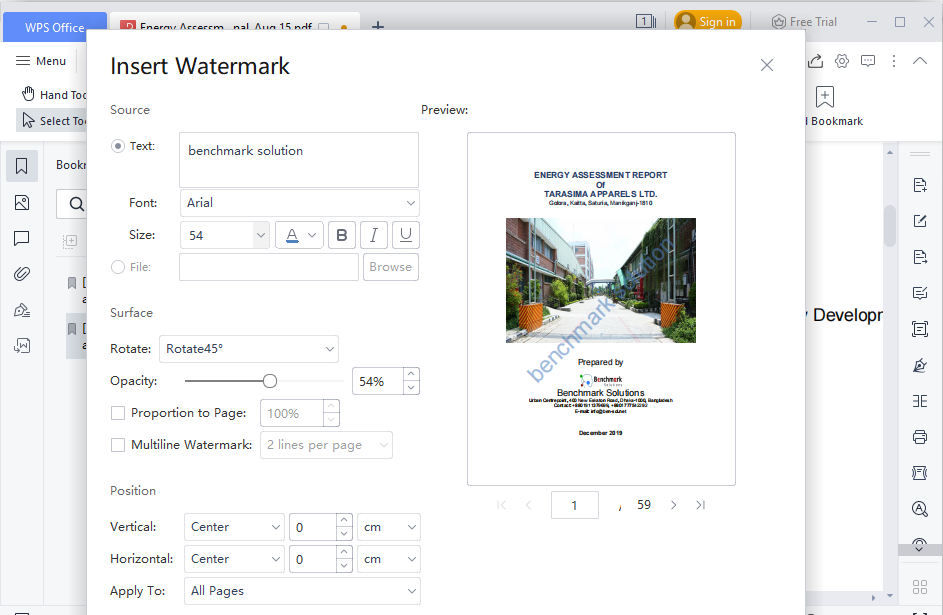Add a new tab

[x=378, y=26]
